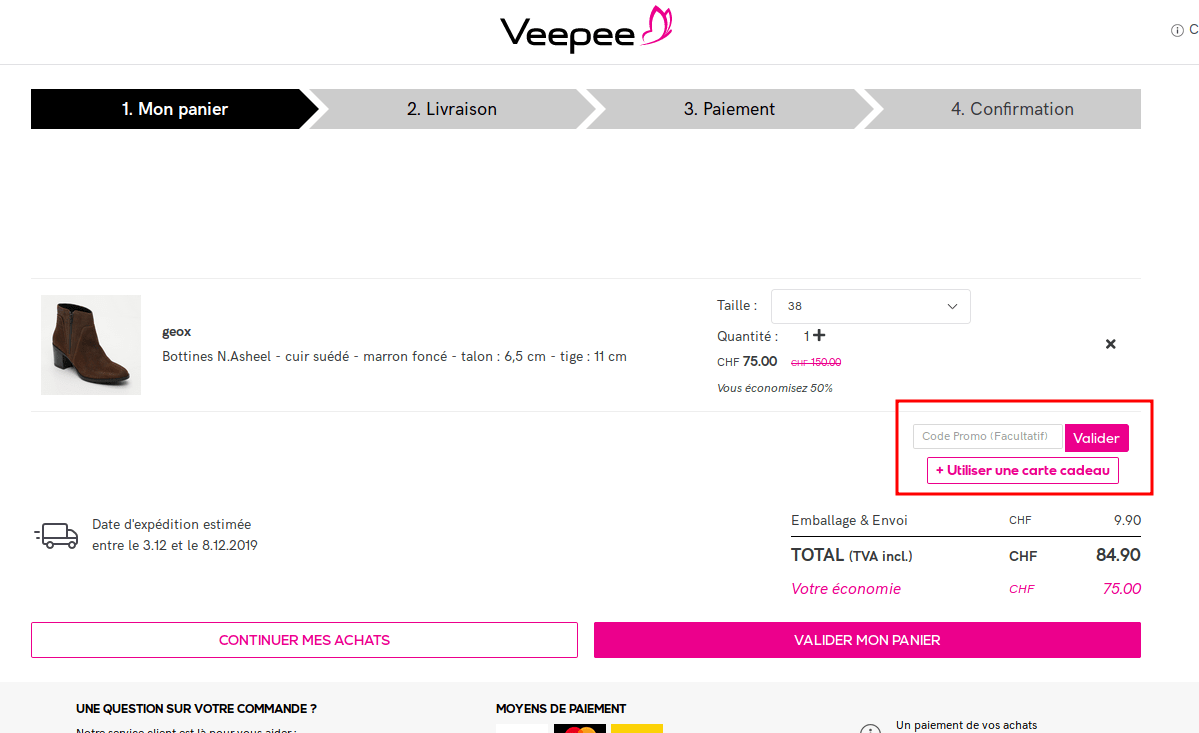1199x733 pixels.
Task: Increase the quantity with the plus stepper
Action: point(818,336)
